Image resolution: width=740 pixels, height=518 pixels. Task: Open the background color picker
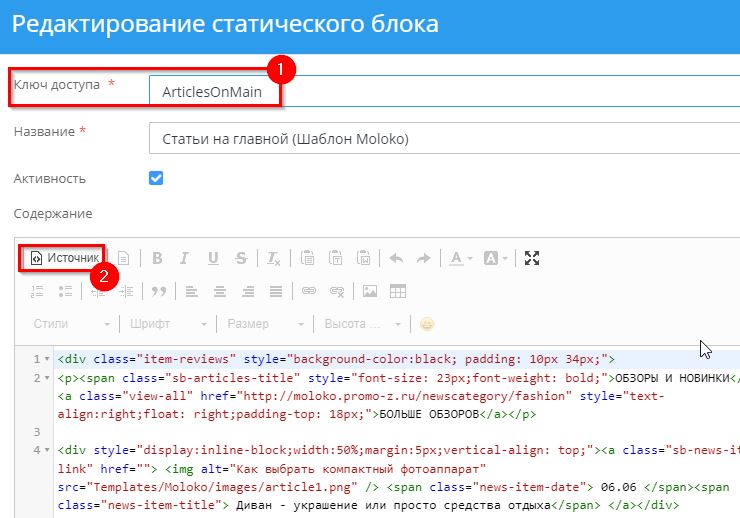(x=495, y=258)
